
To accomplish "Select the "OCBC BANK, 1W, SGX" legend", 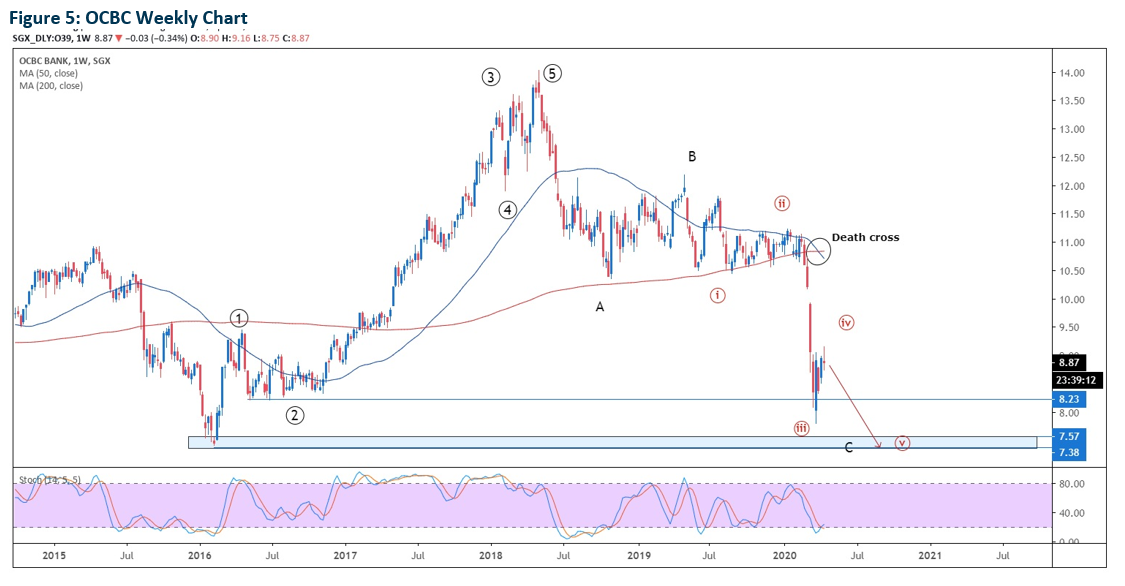I will click(65, 61).
